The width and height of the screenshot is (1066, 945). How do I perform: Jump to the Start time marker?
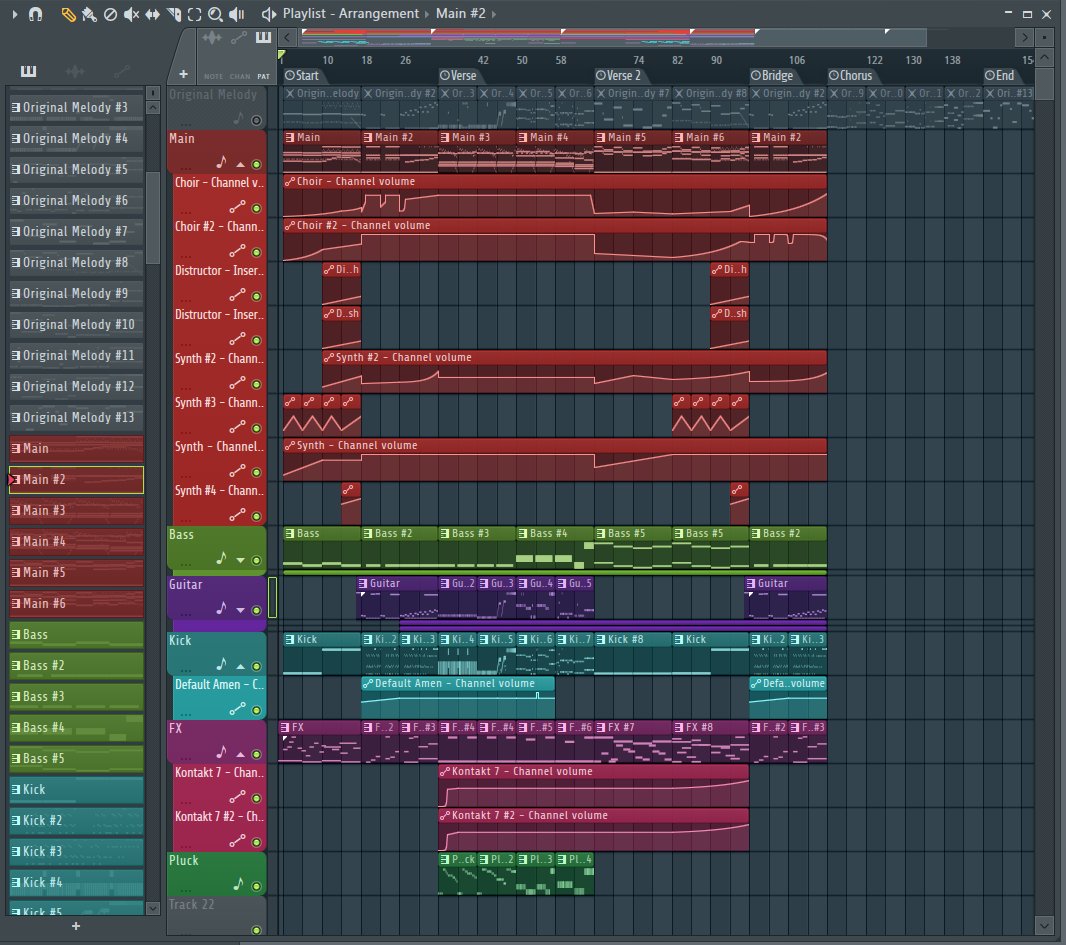pyautogui.click(x=302, y=75)
